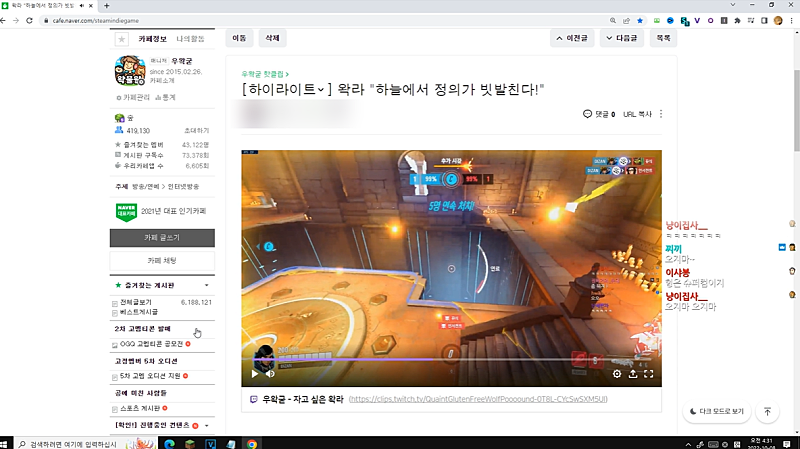Open the 카페소개 link
The width and height of the screenshot is (800, 449).
[x=162, y=81]
